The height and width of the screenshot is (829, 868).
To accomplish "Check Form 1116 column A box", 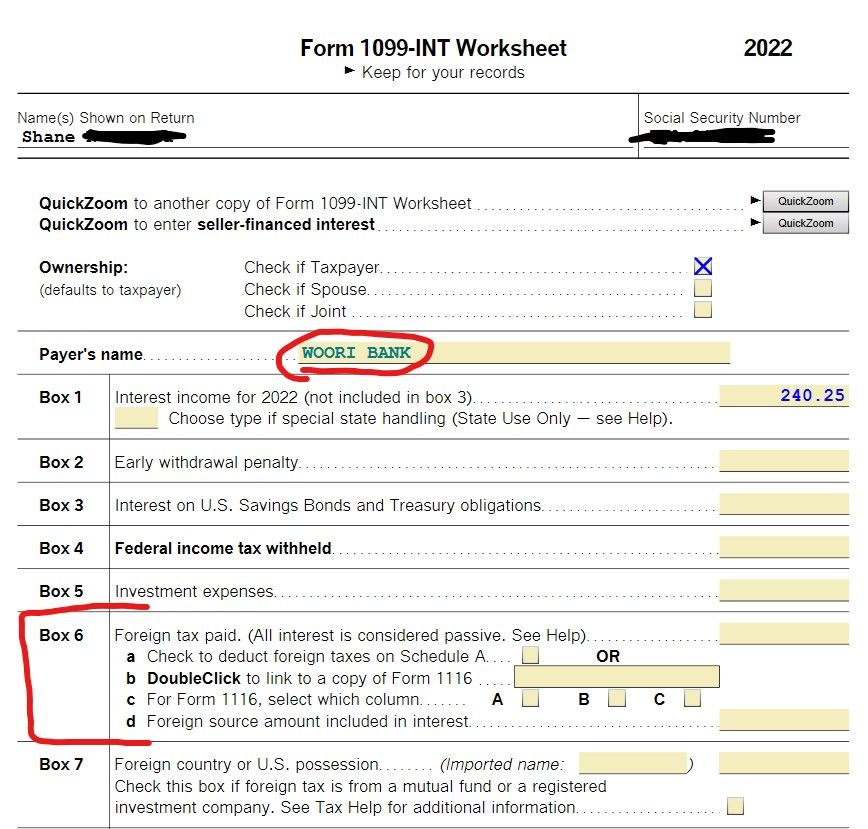I will (530, 698).
